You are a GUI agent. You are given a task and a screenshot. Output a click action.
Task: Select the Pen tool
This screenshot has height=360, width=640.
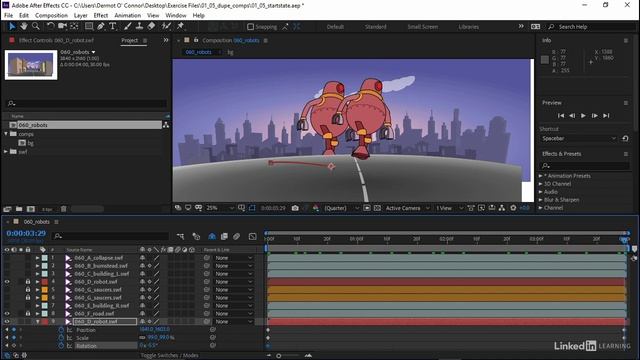[101, 27]
